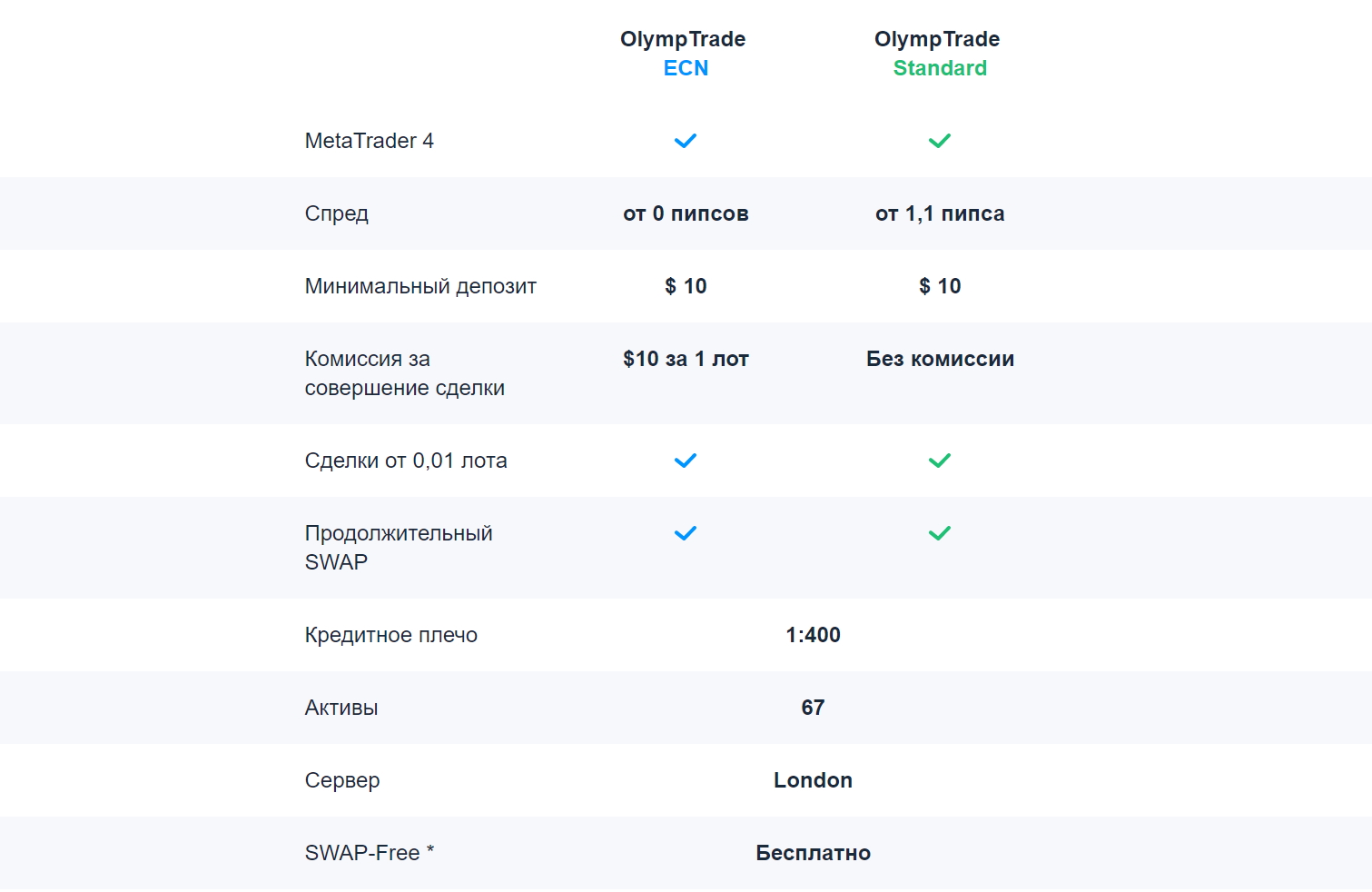Click the 1:400 leverage value

click(813, 635)
